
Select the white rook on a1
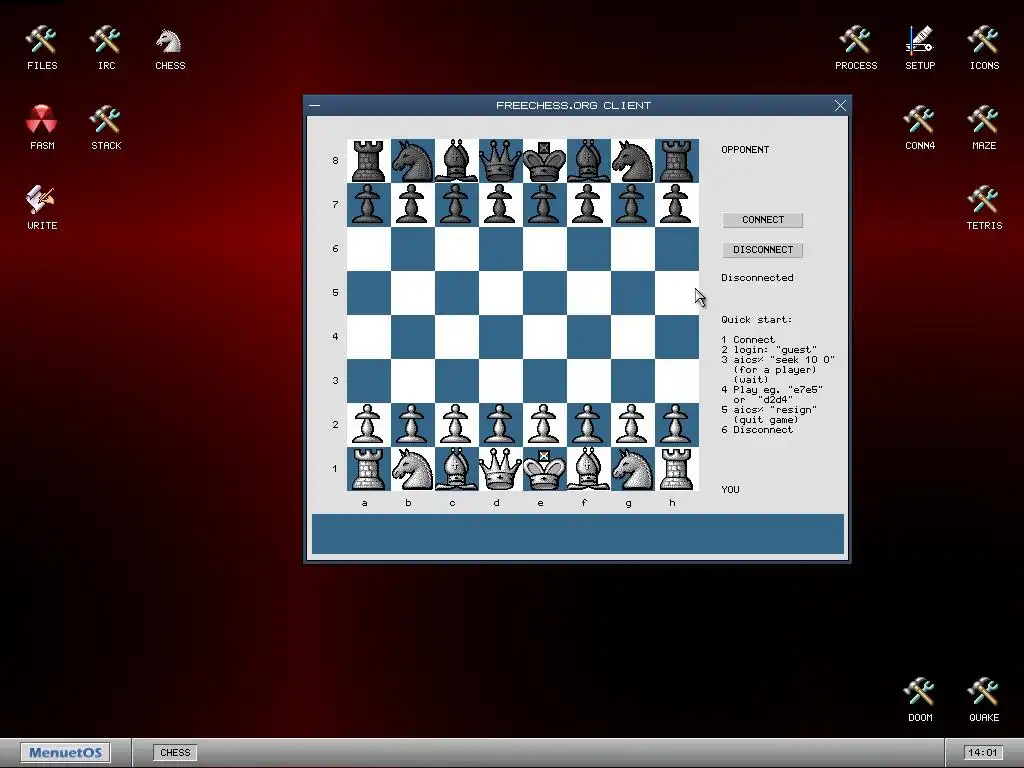pyautogui.click(x=368, y=469)
